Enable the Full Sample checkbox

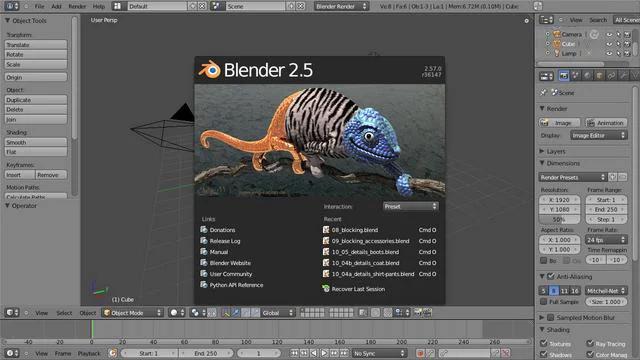point(543,302)
